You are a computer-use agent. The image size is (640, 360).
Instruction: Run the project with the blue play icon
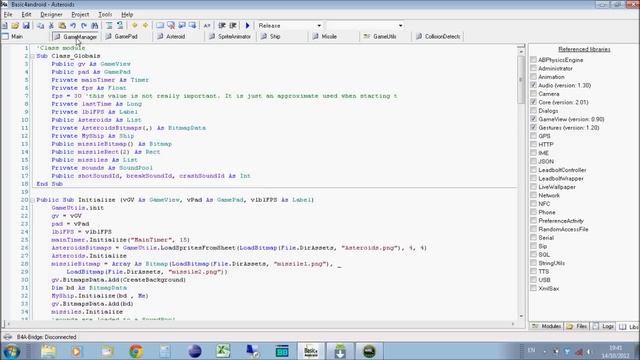(x=247, y=25)
